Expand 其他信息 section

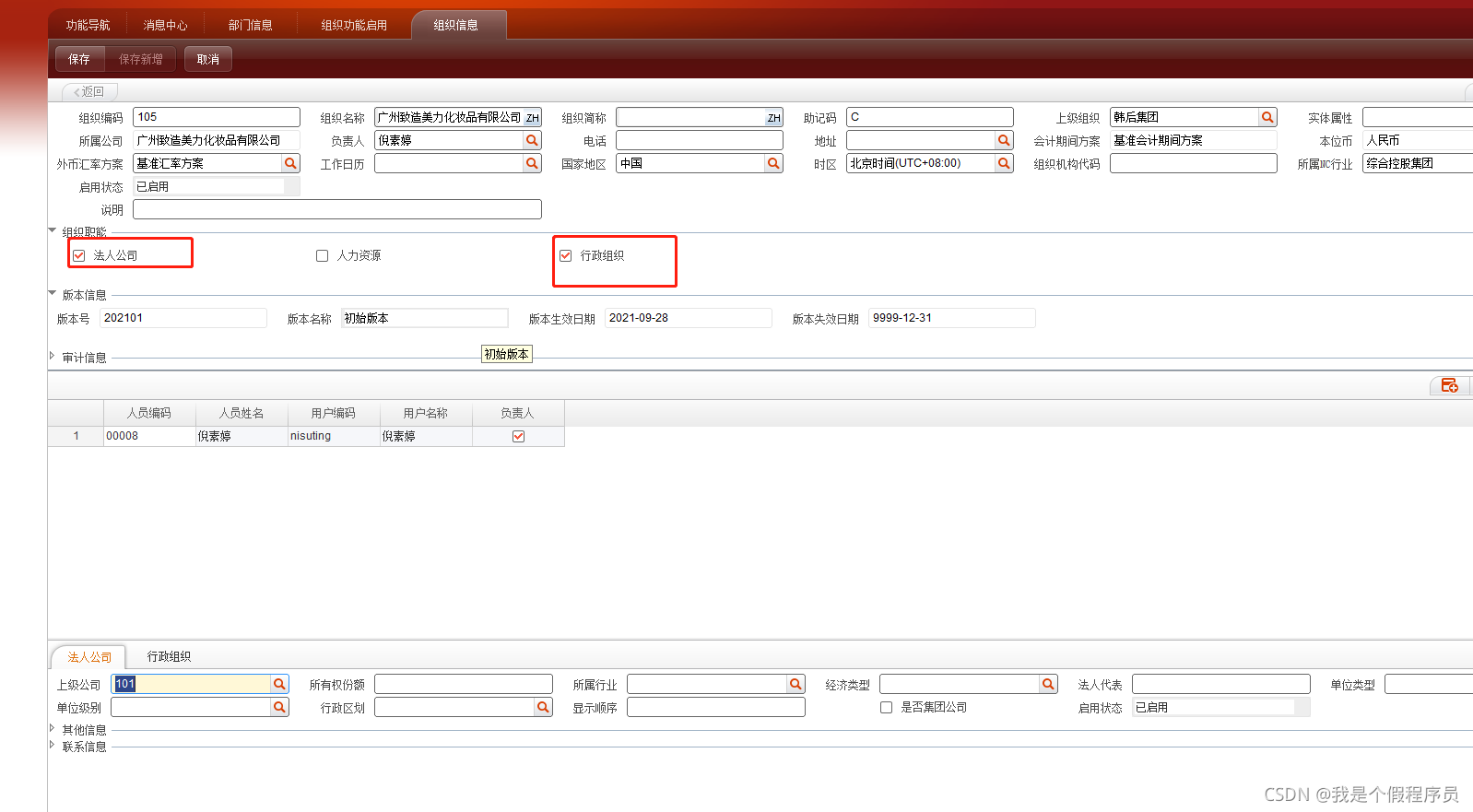click(53, 728)
